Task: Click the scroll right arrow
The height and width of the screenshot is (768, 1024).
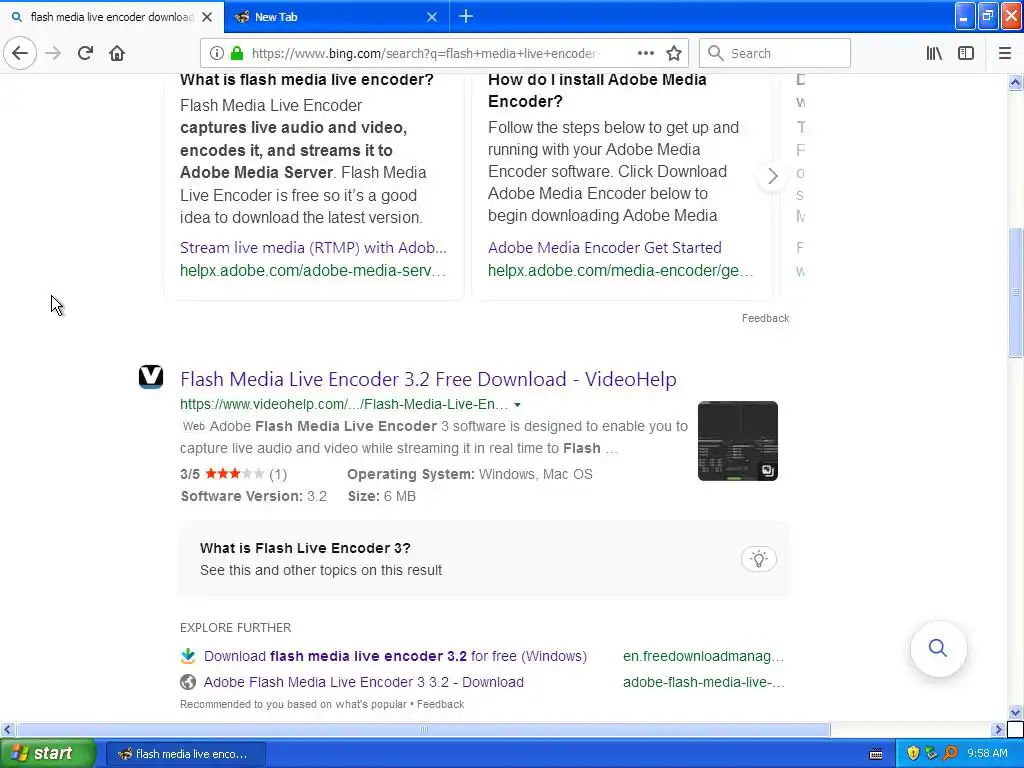Action: (x=998, y=729)
